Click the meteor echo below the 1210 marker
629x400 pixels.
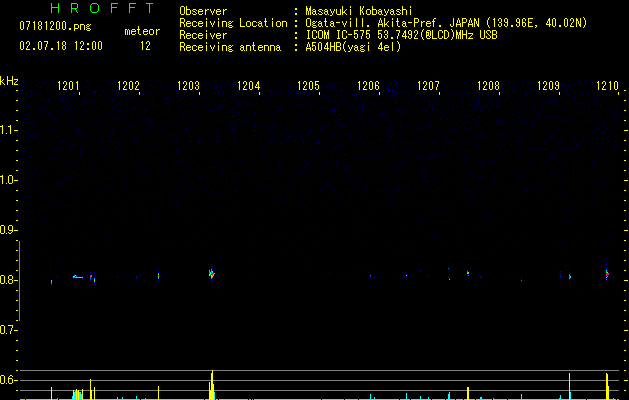(607, 274)
